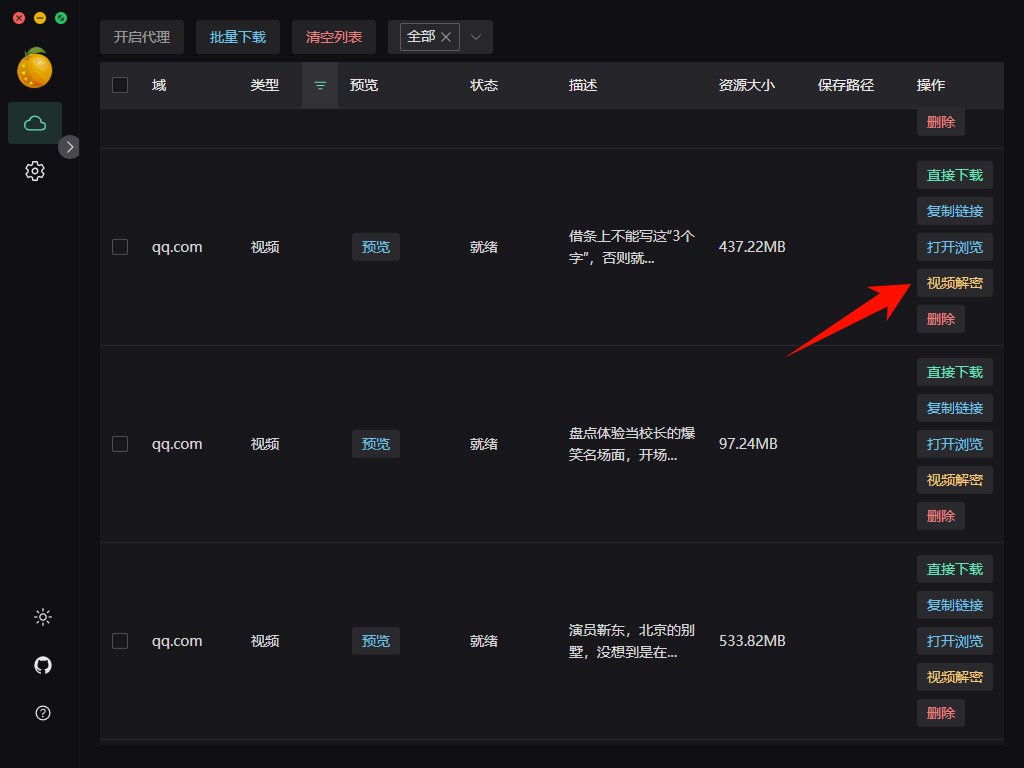Delete the 97.24MB video row
The image size is (1024, 768).
click(941, 516)
